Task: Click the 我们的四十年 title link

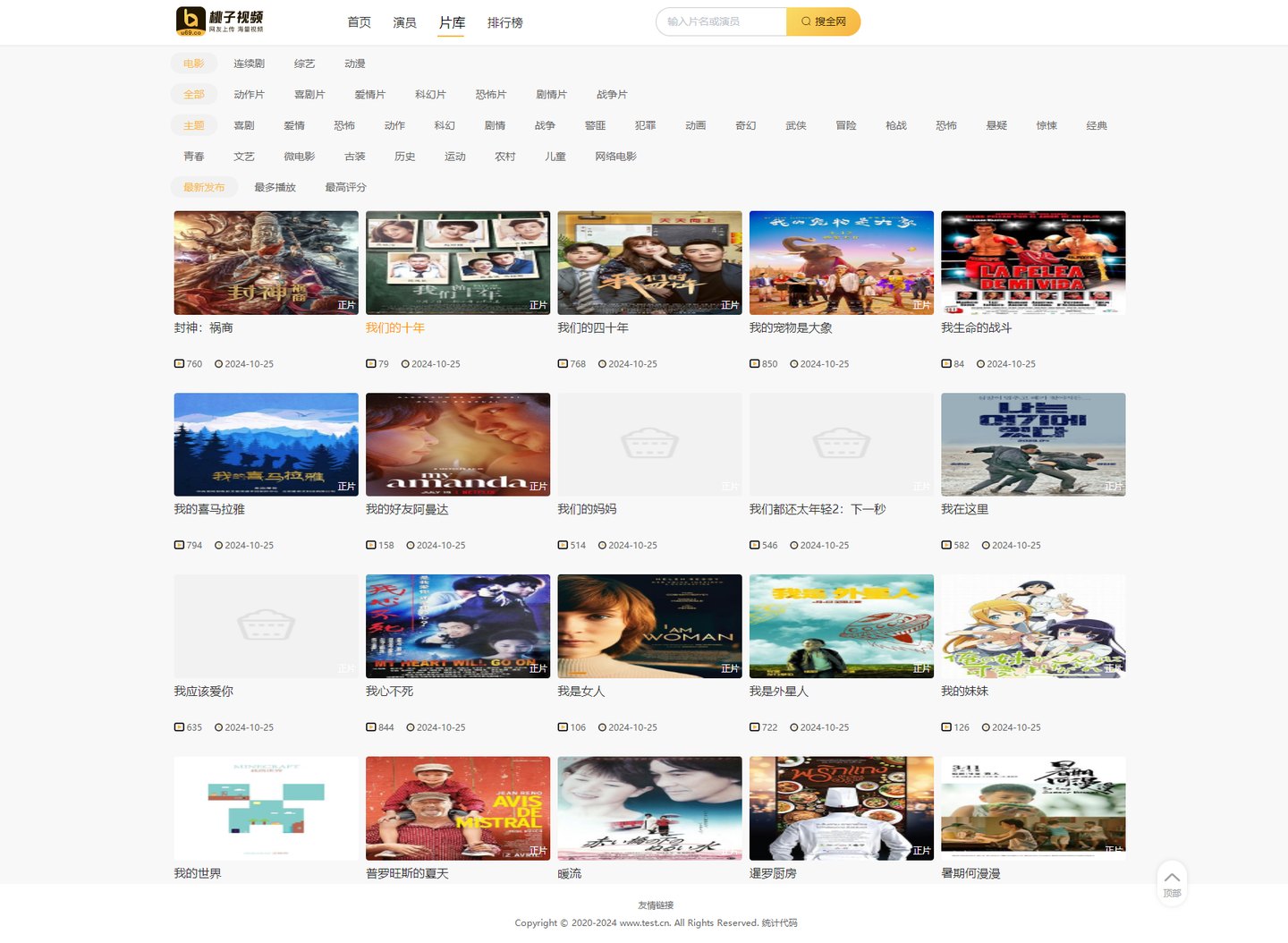Action: click(x=593, y=328)
